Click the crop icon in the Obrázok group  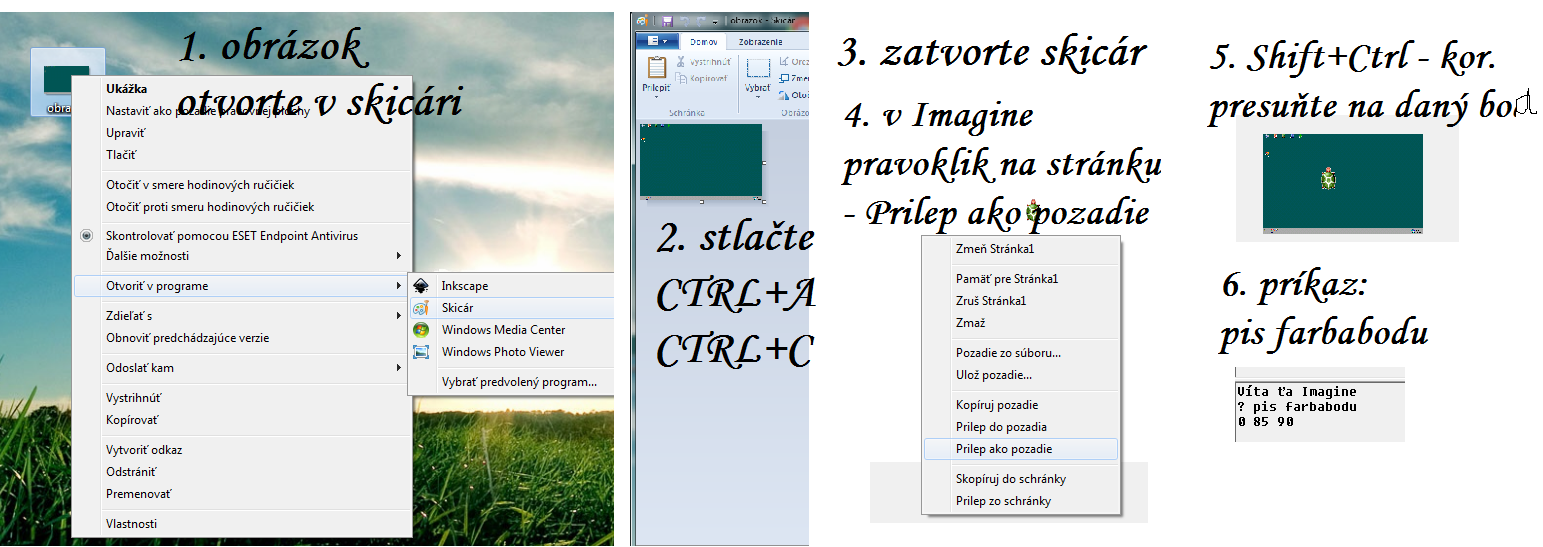pyautogui.click(x=784, y=62)
